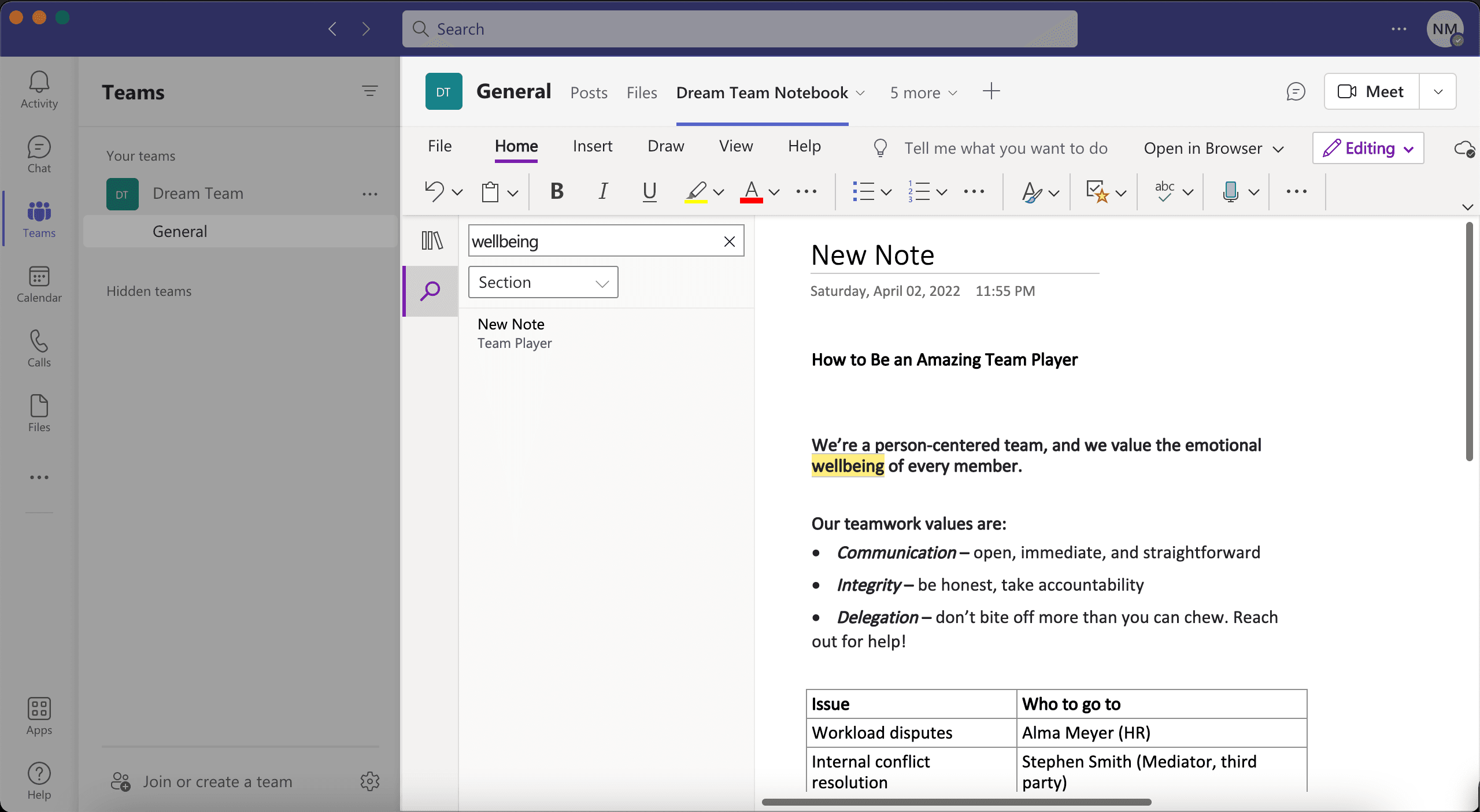1480x812 pixels.
Task: Open the Styles formatting icon
Action: [1032, 191]
